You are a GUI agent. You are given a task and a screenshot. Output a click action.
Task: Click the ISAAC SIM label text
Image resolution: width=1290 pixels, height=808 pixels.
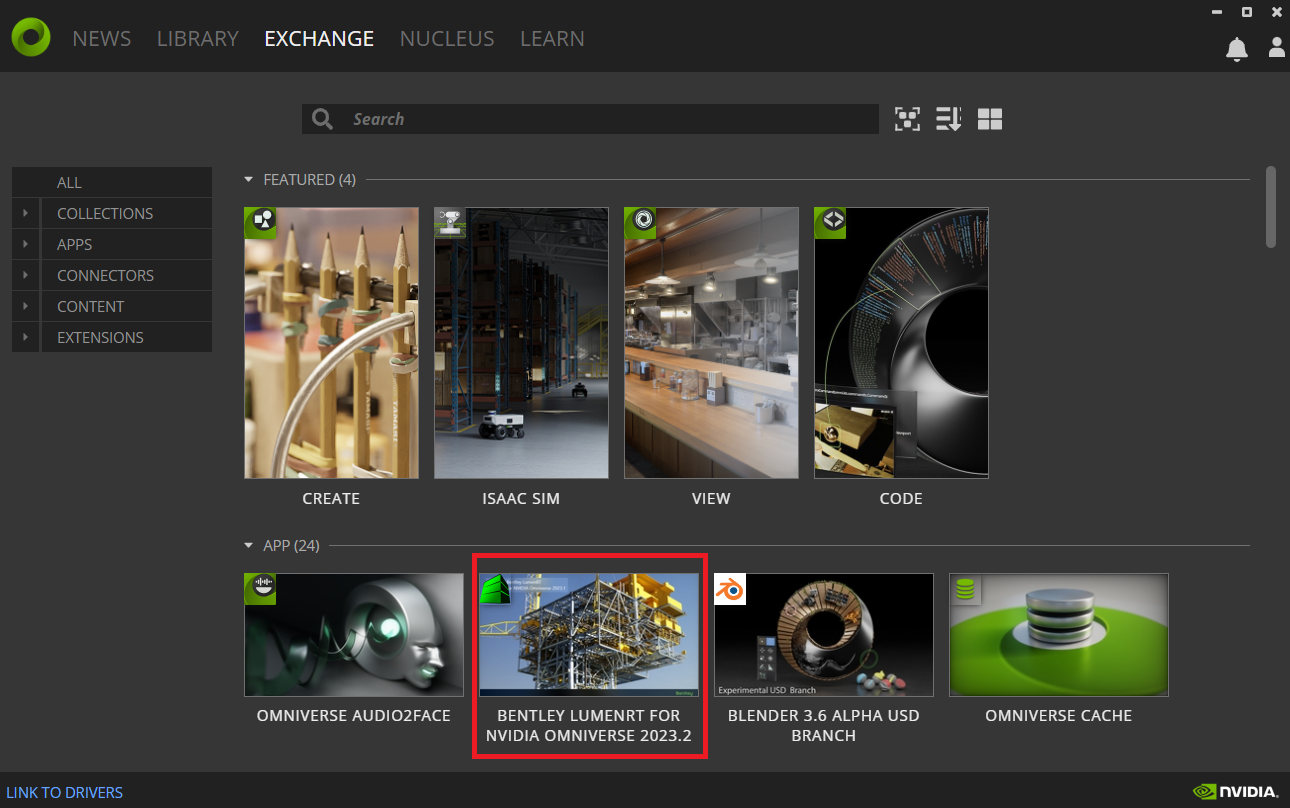click(521, 498)
